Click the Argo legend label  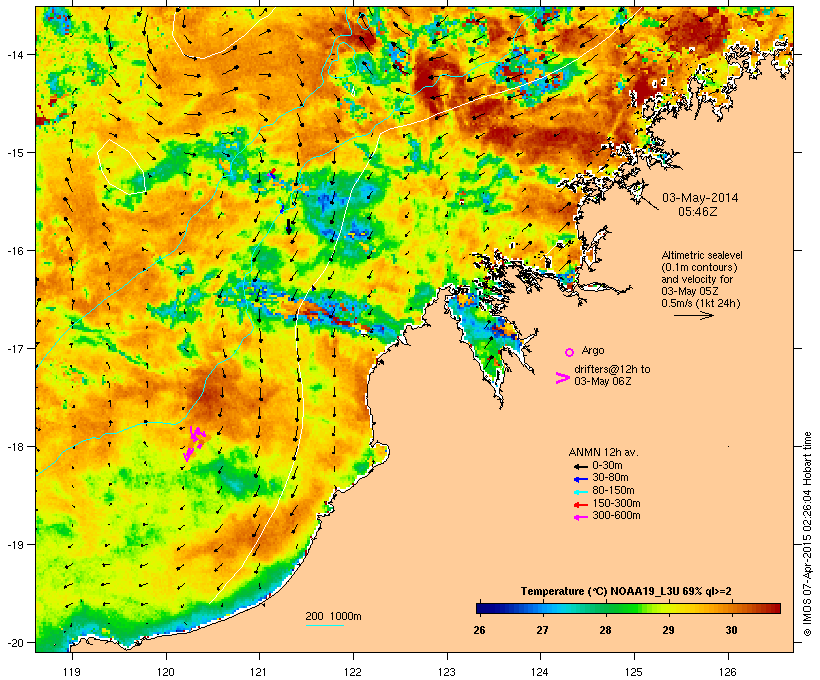click(593, 350)
